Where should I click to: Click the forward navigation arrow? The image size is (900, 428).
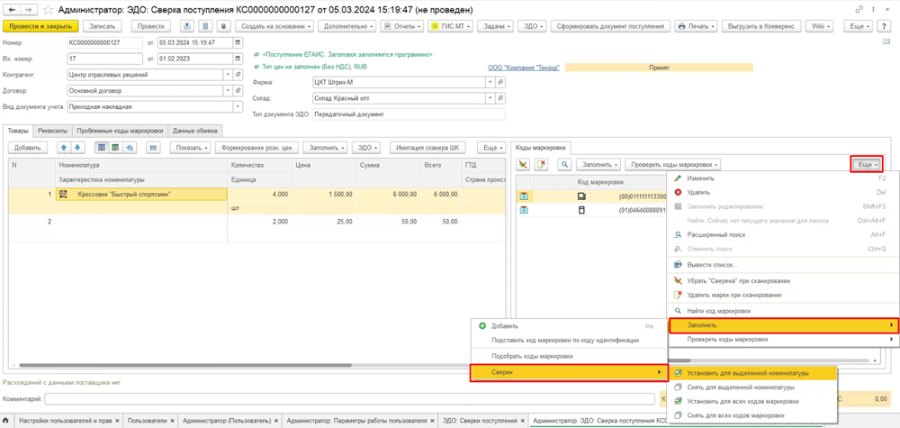coord(28,10)
